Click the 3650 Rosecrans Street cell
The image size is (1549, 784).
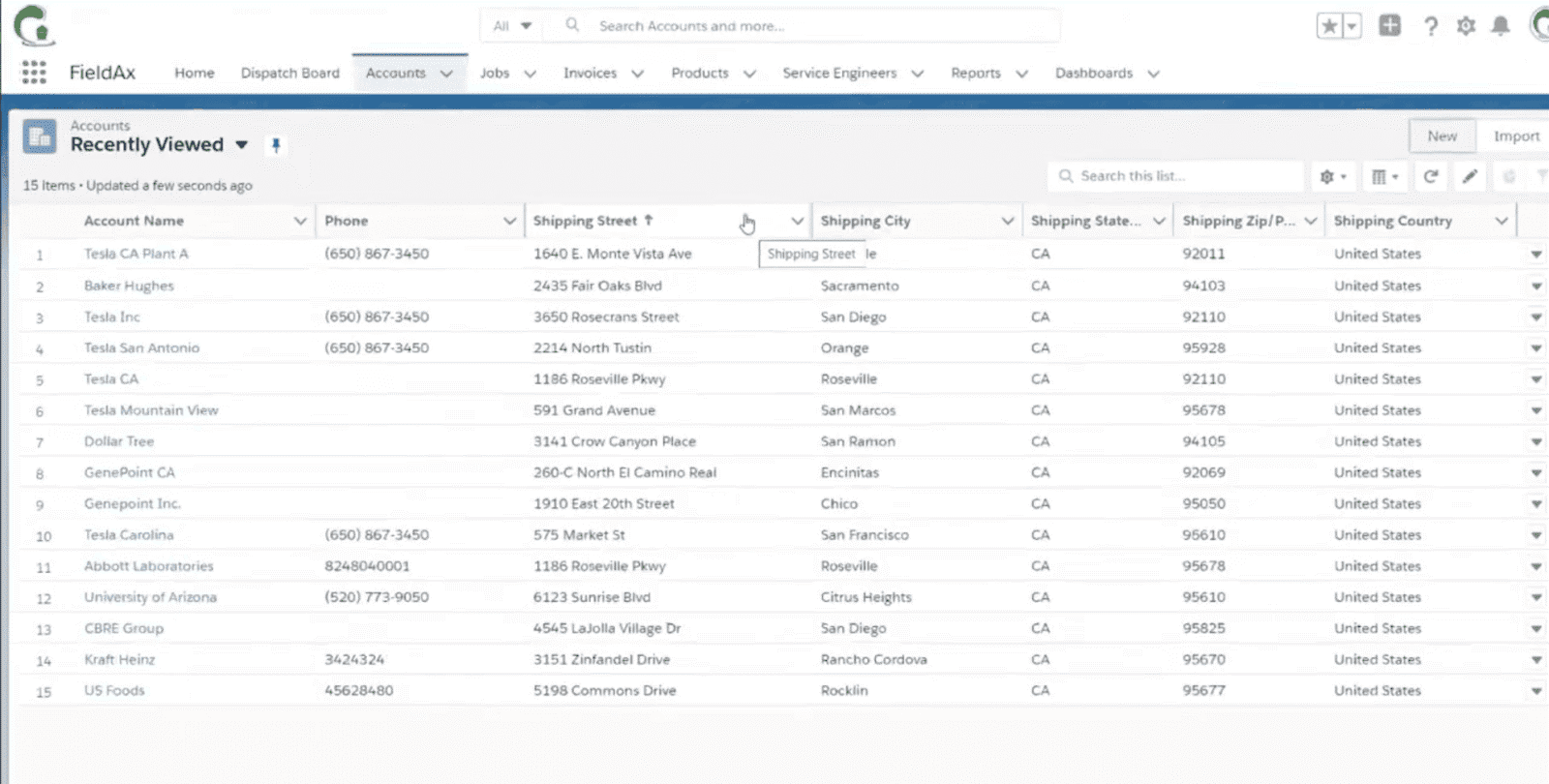(x=606, y=317)
